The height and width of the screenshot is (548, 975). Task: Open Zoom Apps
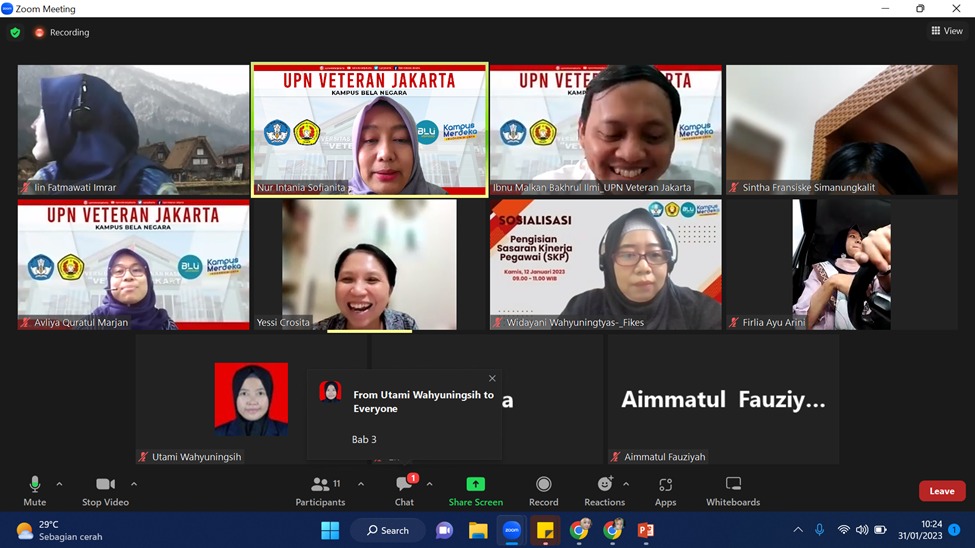click(665, 489)
